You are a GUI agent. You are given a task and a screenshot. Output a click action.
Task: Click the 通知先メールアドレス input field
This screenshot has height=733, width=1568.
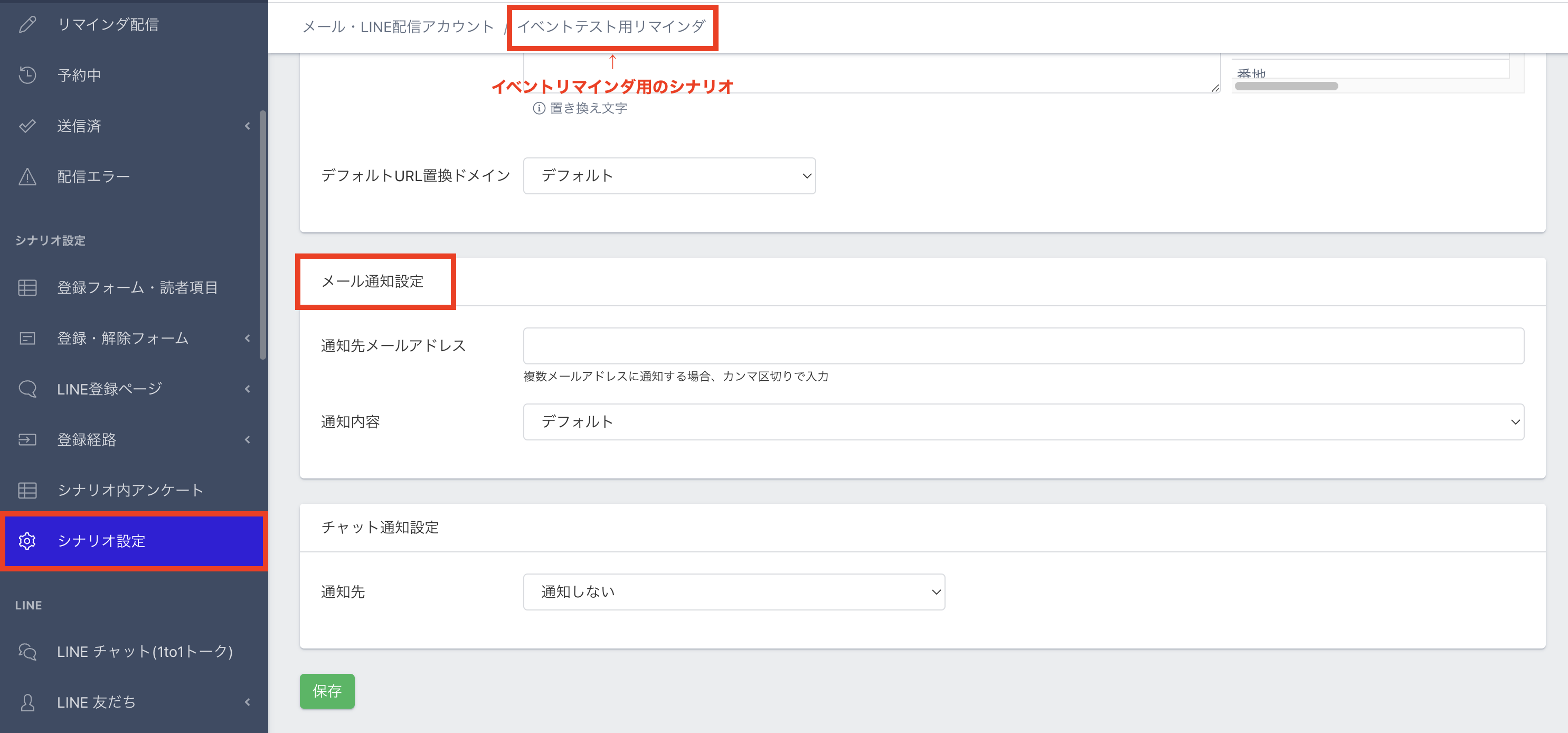click(1023, 346)
